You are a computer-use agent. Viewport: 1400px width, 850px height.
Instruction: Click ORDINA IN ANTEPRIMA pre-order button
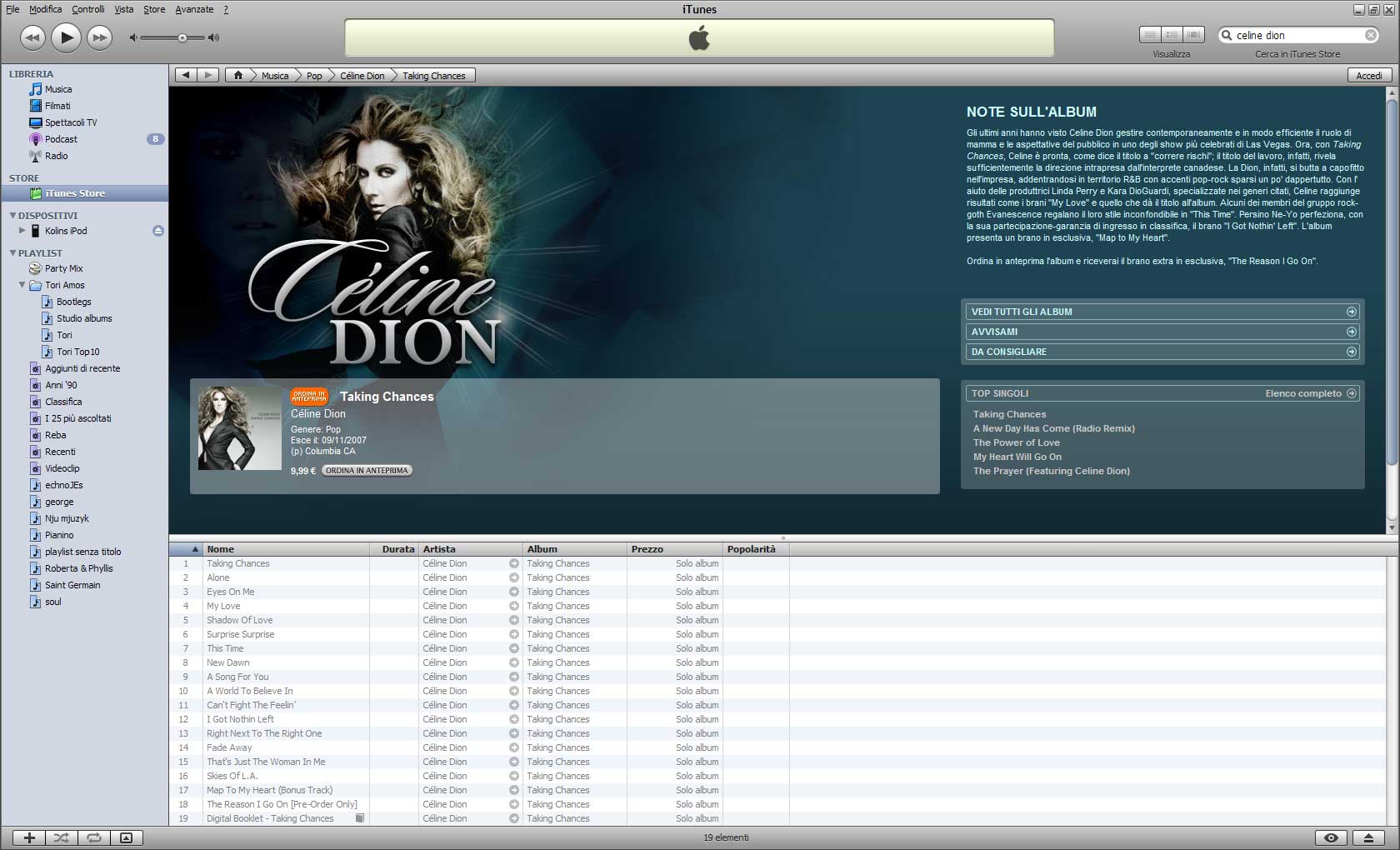pos(367,471)
